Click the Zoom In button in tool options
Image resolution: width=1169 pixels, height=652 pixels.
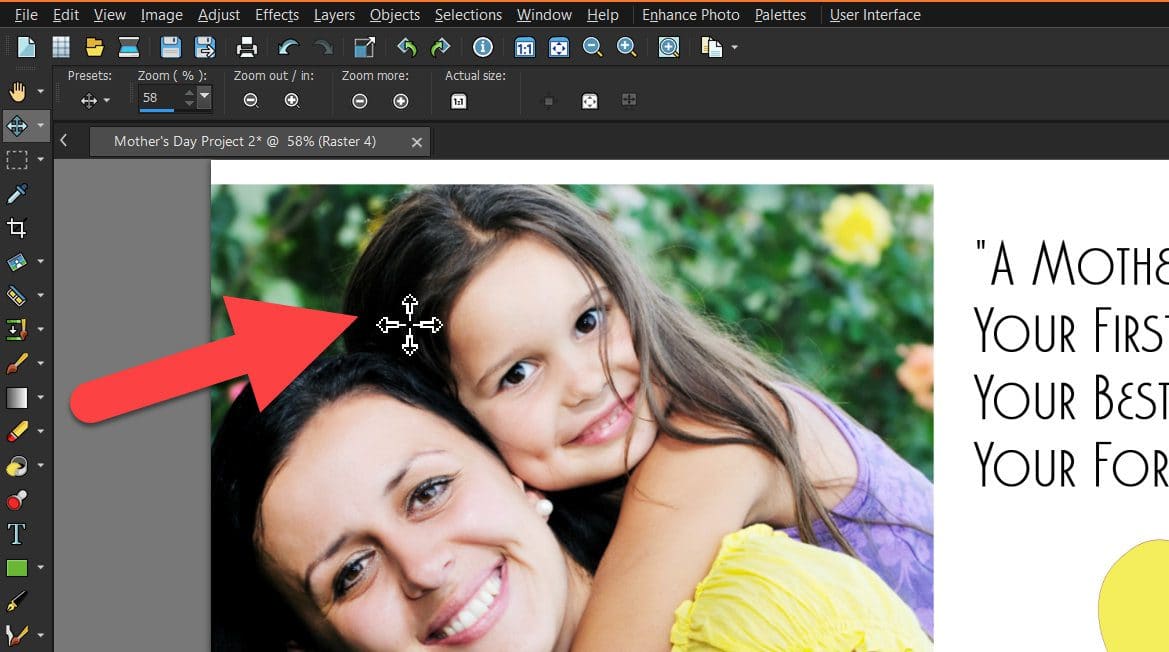292,100
